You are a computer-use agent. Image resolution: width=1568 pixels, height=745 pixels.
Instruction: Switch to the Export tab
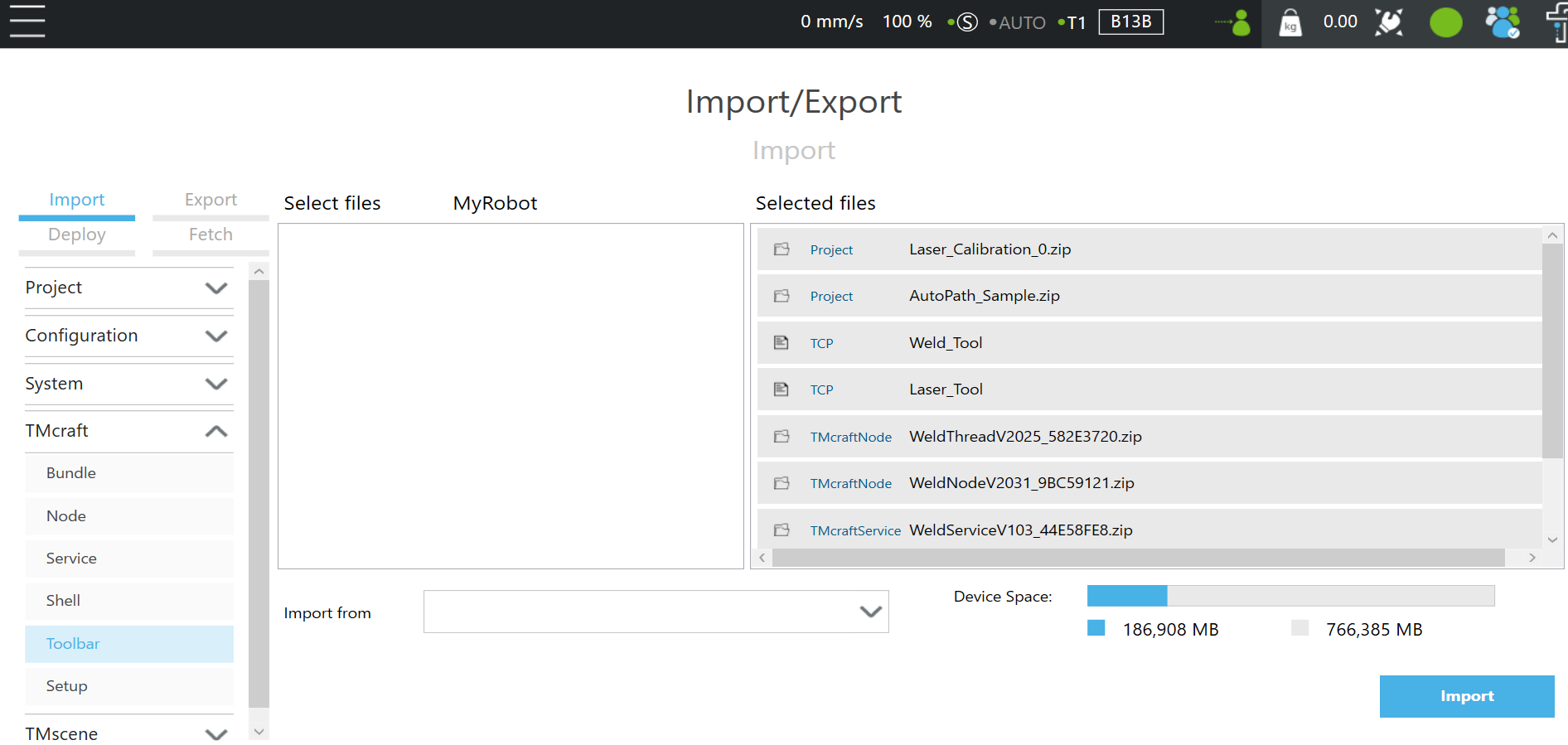211,200
